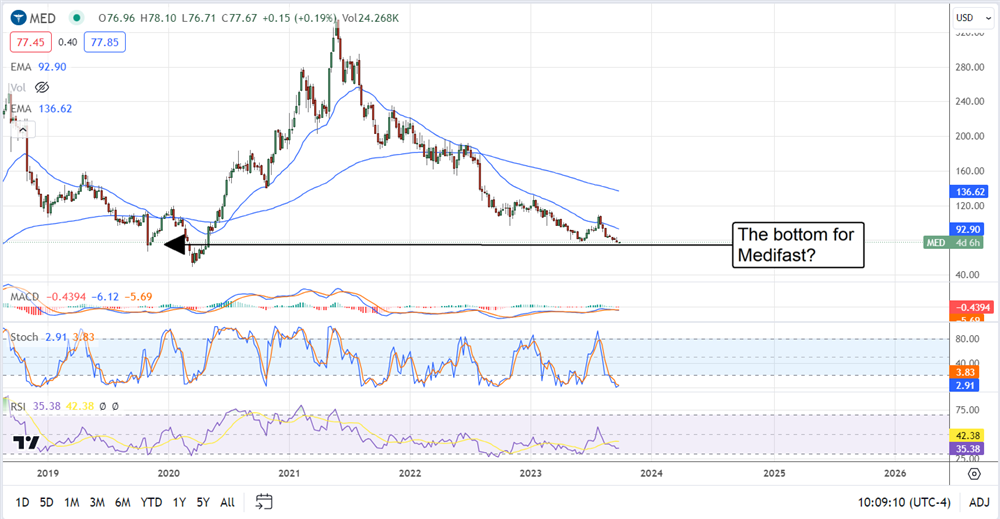Select the Stoch indicator legend label

point(24,337)
